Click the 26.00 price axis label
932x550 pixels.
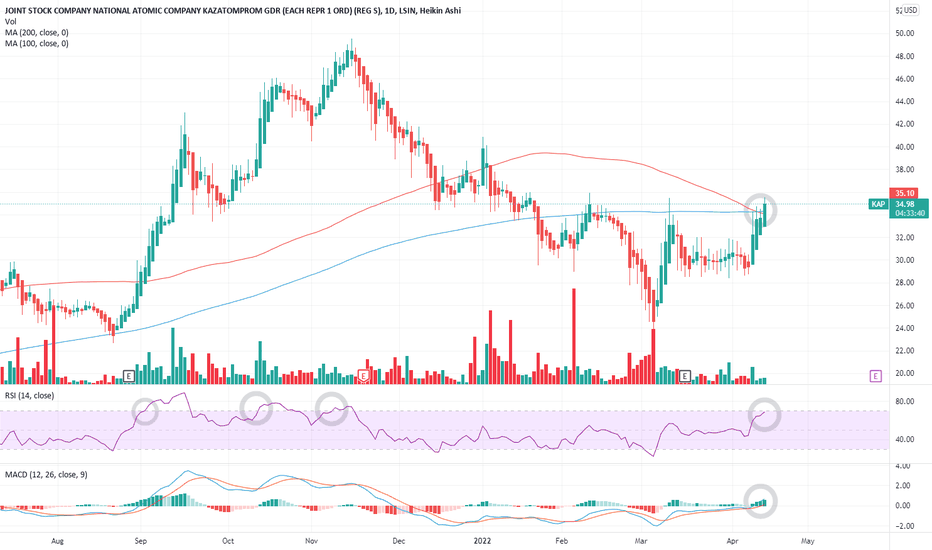[905, 306]
